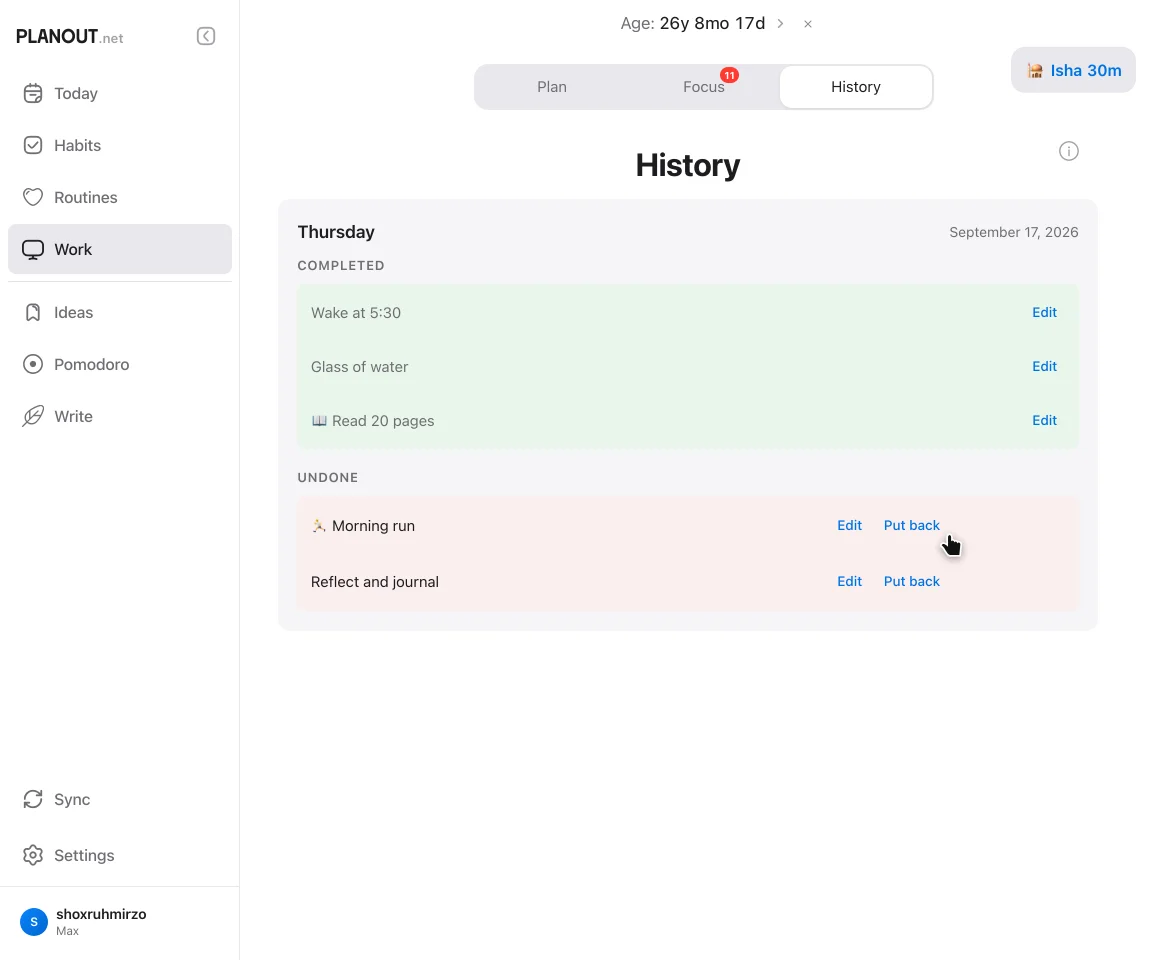This screenshot has height=960, width=1160.
Task: Click the runner emoji on Morning run
Action: coord(319,525)
